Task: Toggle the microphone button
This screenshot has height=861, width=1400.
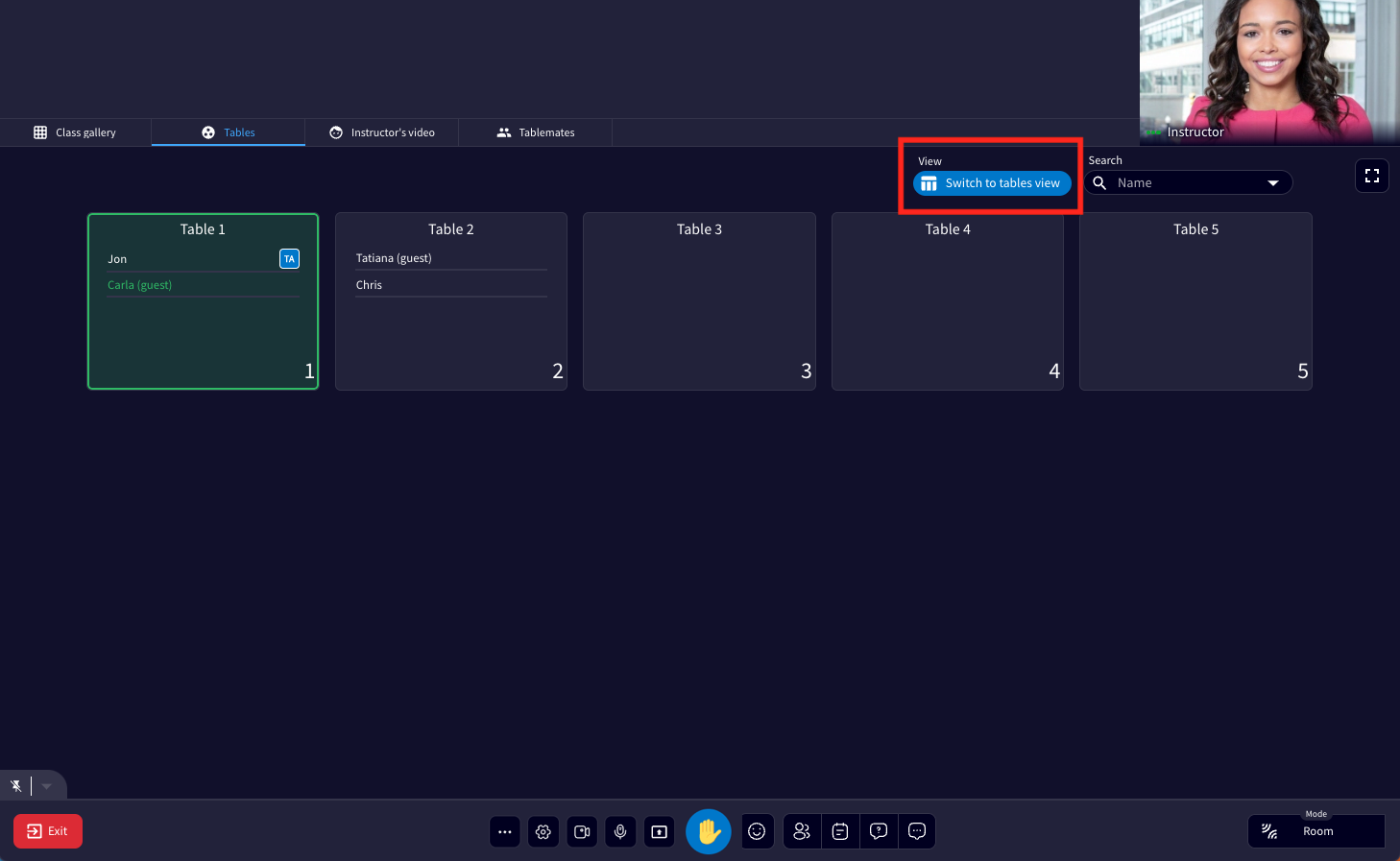Action: pos(620,831)
